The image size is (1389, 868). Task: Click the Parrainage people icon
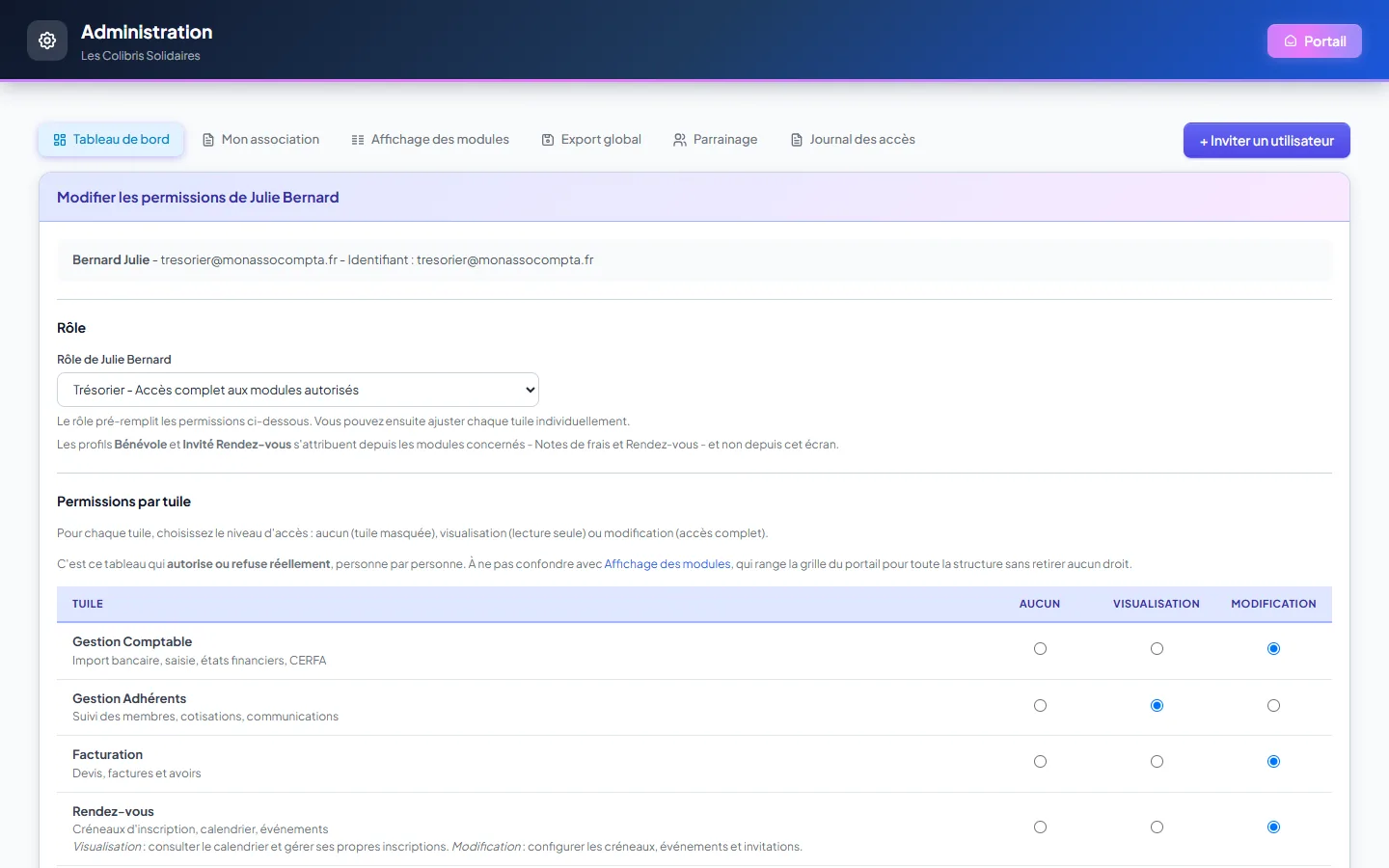coord(680,140)
